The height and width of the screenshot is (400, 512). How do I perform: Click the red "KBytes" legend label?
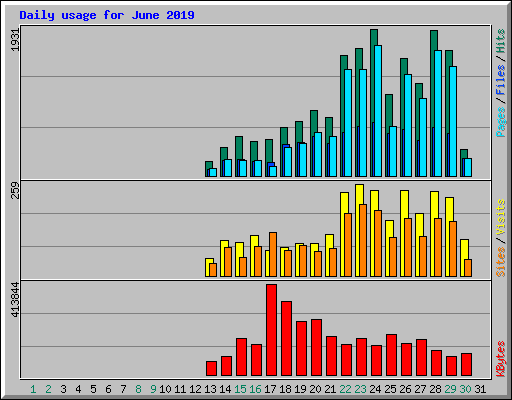click(500, 359)
